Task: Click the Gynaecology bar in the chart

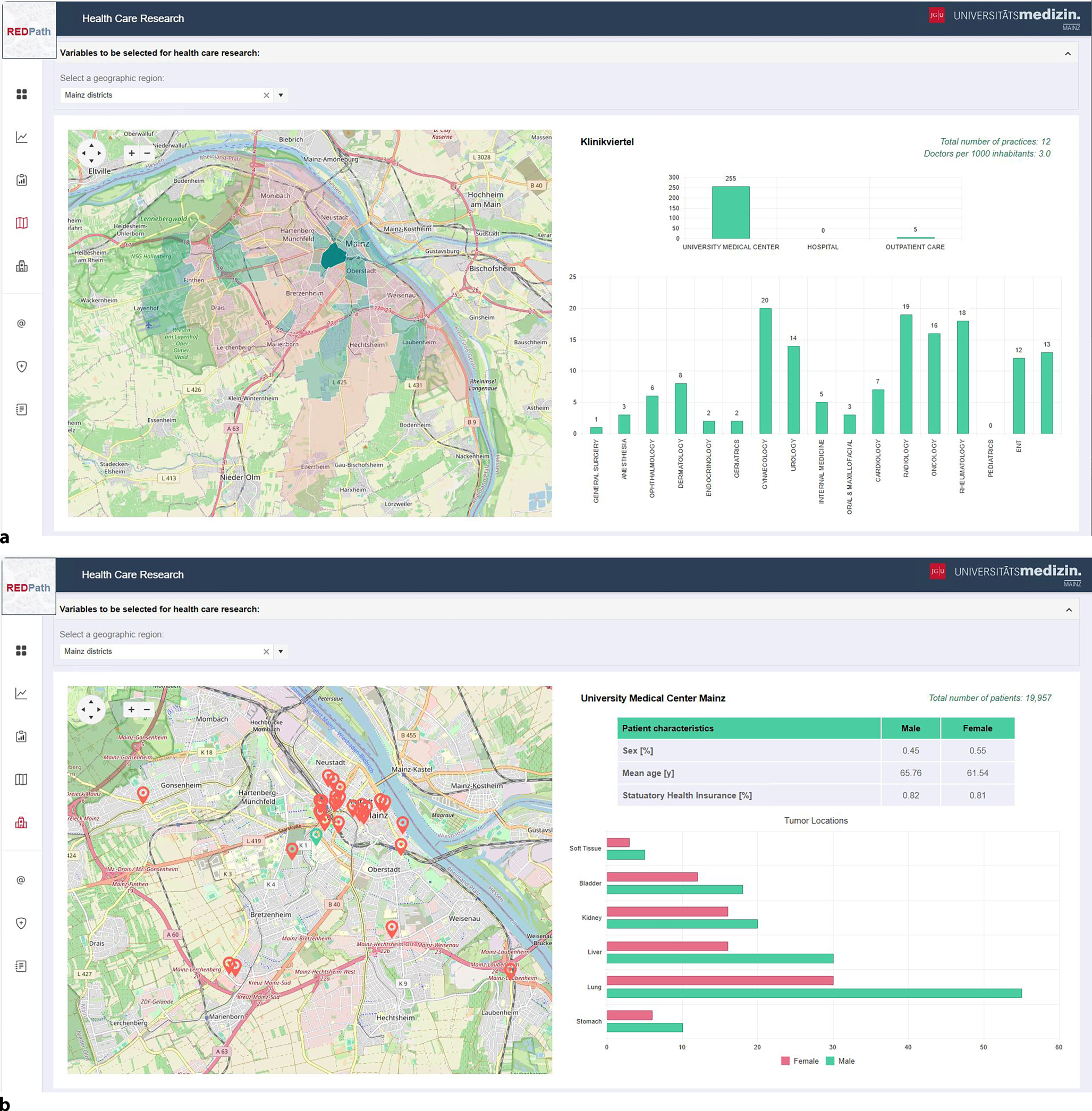Action: pos(765,370)
